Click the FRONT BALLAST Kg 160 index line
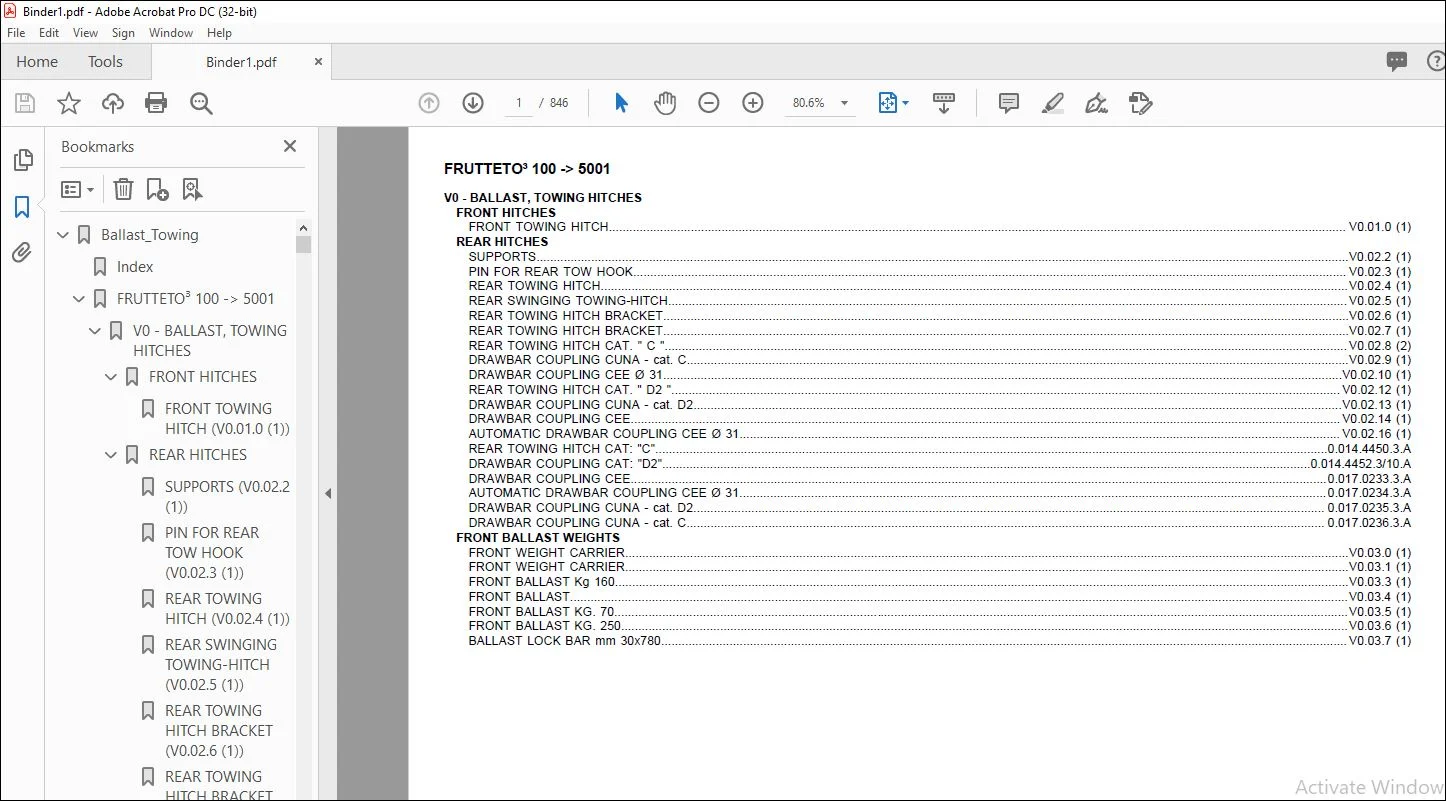 939,582
